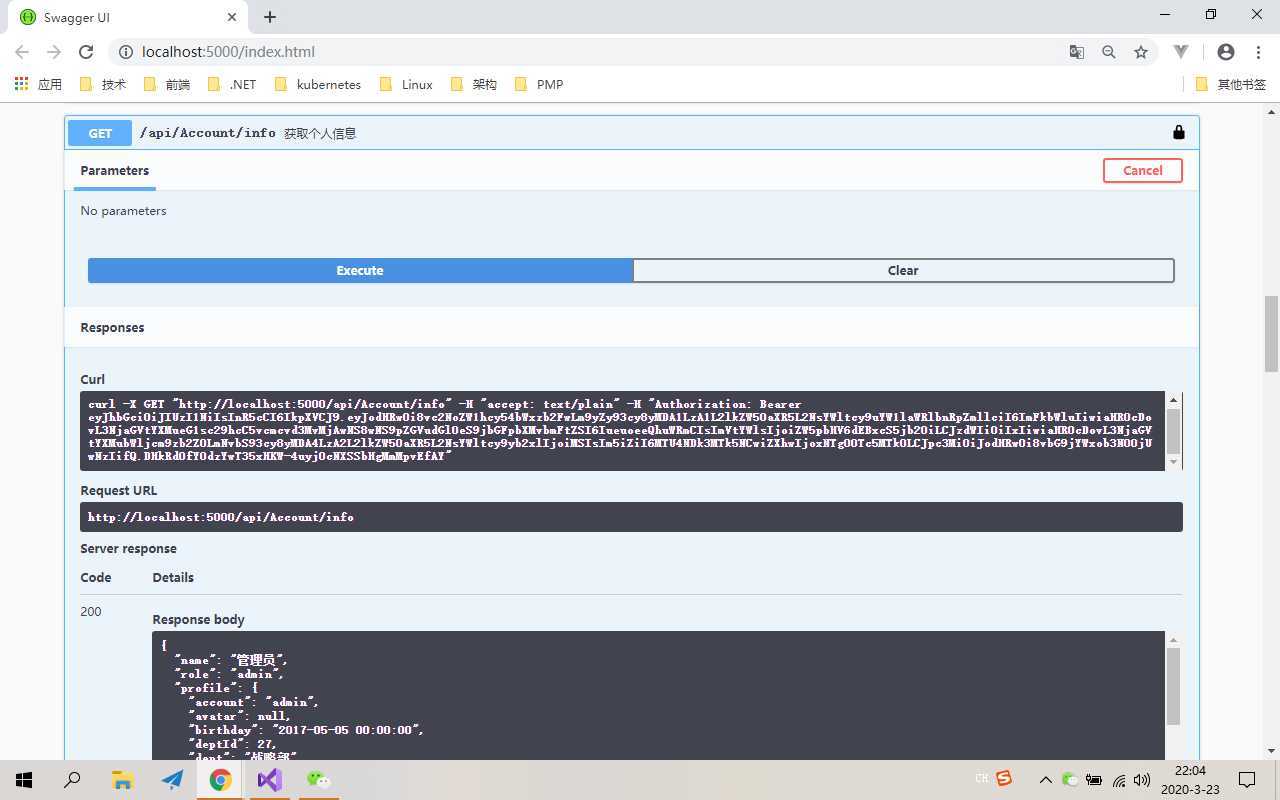Image resolution: width=1280 pixels, height=800 pixels.
Task: Go forward in browser history
Action: tap(54, 52)
